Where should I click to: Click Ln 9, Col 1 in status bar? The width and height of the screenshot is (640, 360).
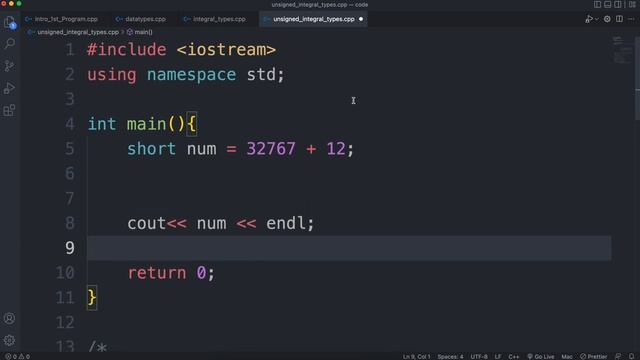(416, 356)
